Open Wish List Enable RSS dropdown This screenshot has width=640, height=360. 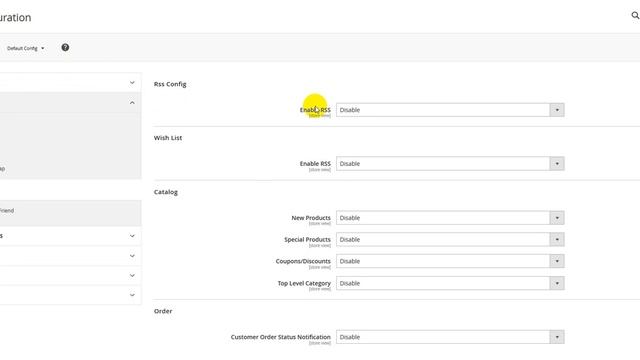click(450, 164)
